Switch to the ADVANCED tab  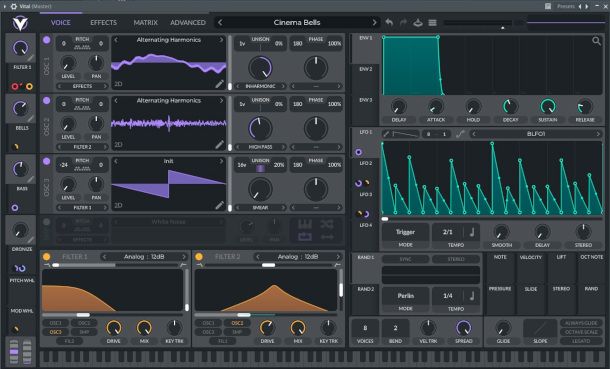pos(188,23)
